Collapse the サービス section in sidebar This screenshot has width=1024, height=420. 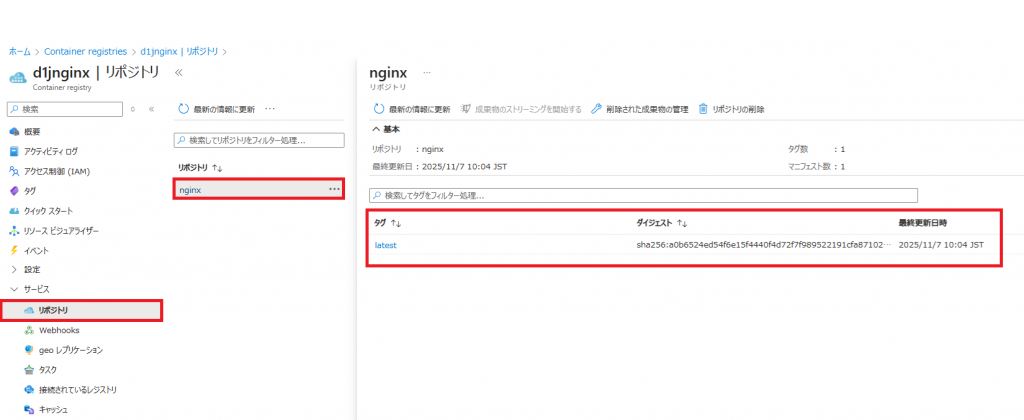pyautogui.click(x=14, y=289)
